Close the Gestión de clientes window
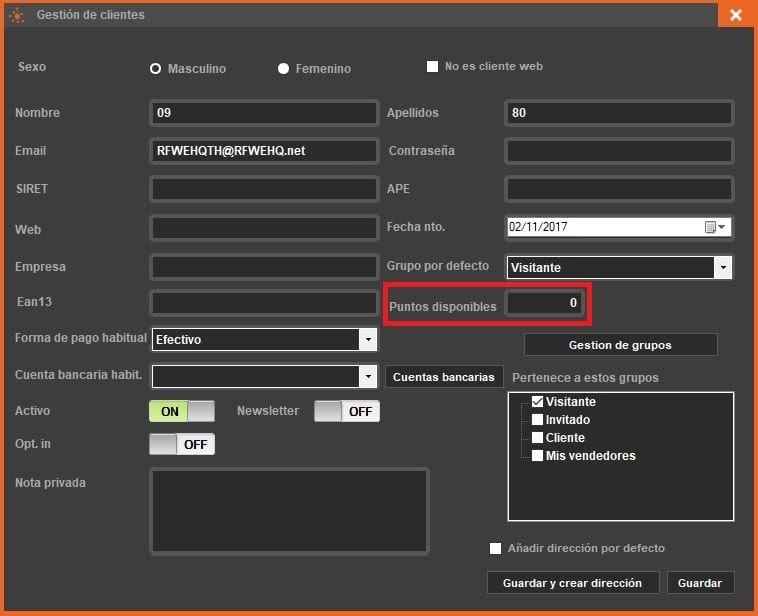The image size is (758, 616). tap(735, 15)
